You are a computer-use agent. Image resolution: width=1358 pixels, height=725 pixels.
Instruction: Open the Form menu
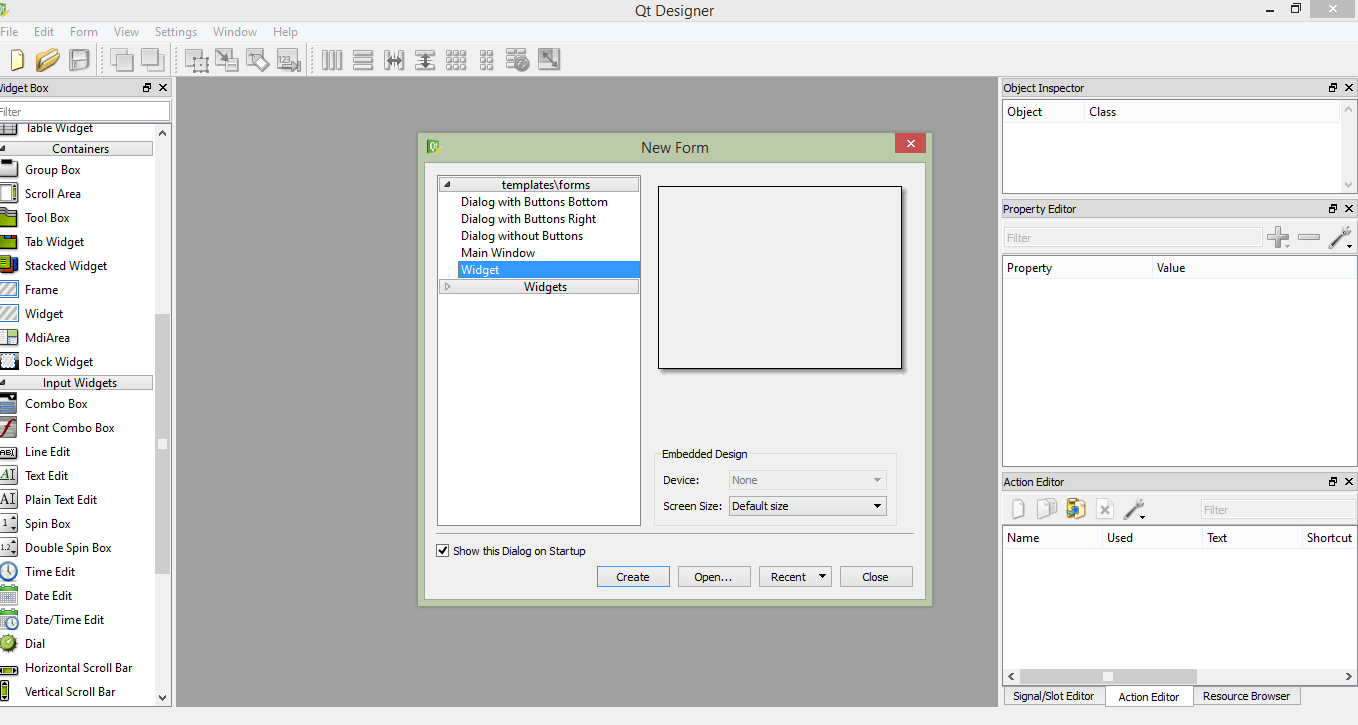[x=83, y=31]
